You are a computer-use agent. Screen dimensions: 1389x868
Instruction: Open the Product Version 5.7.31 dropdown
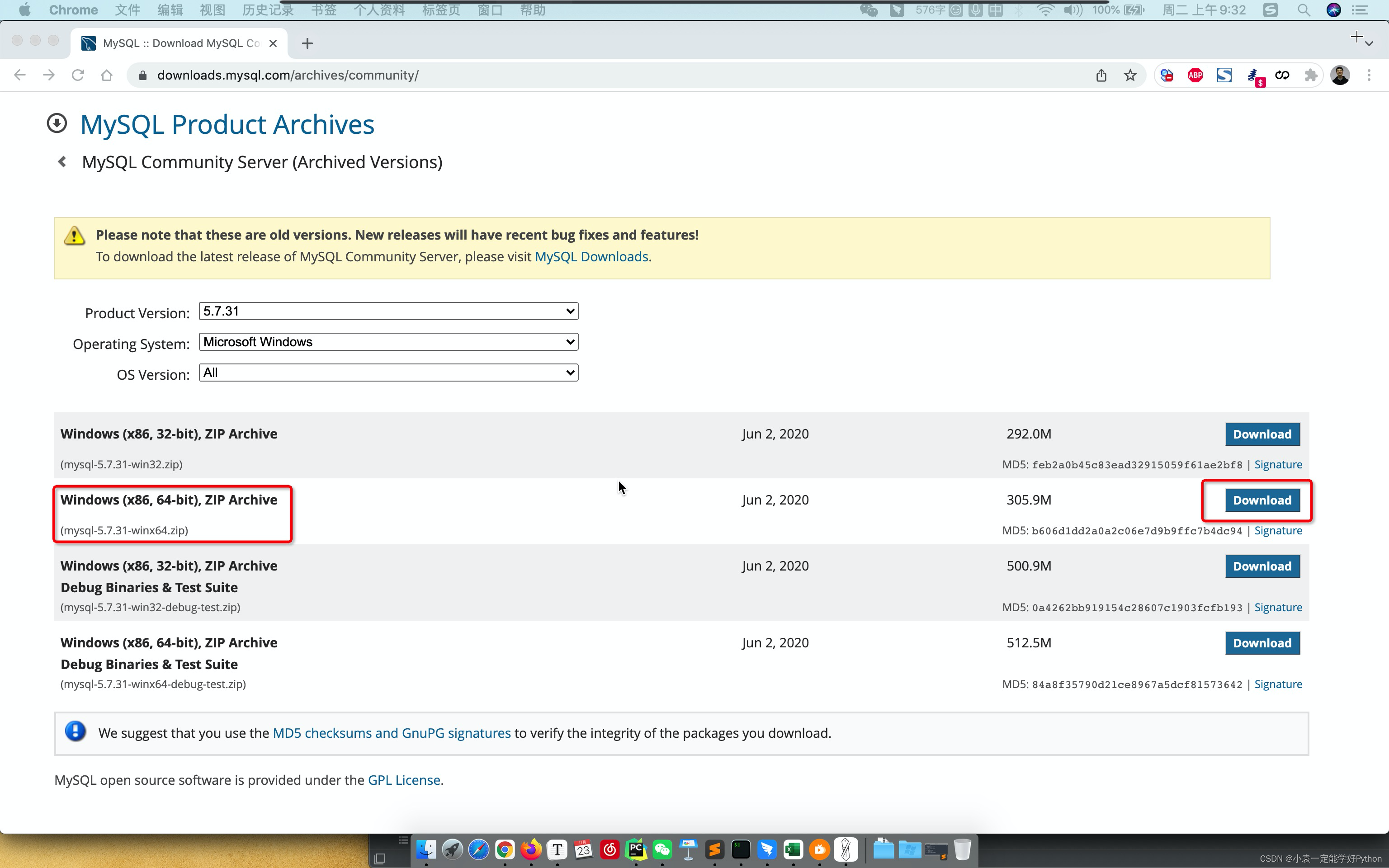(388, 311)
